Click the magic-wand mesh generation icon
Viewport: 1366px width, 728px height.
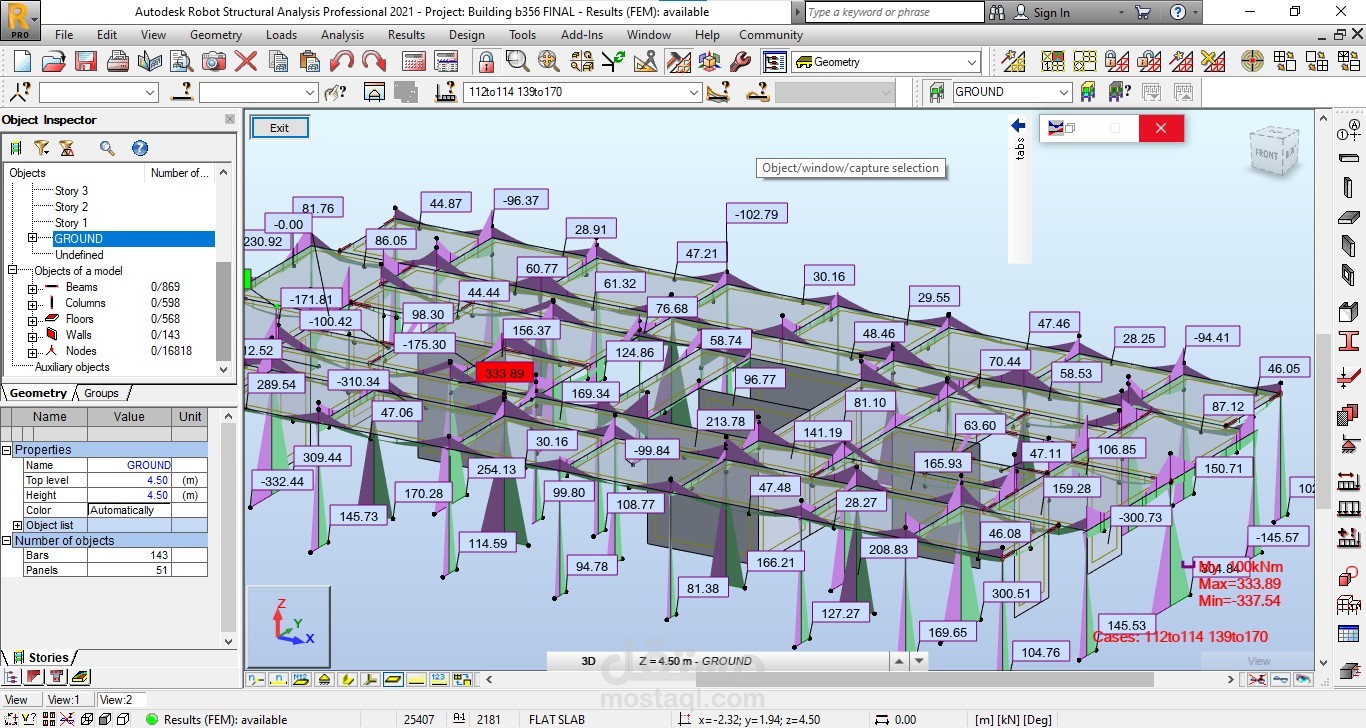click(x=1013, y=61)
